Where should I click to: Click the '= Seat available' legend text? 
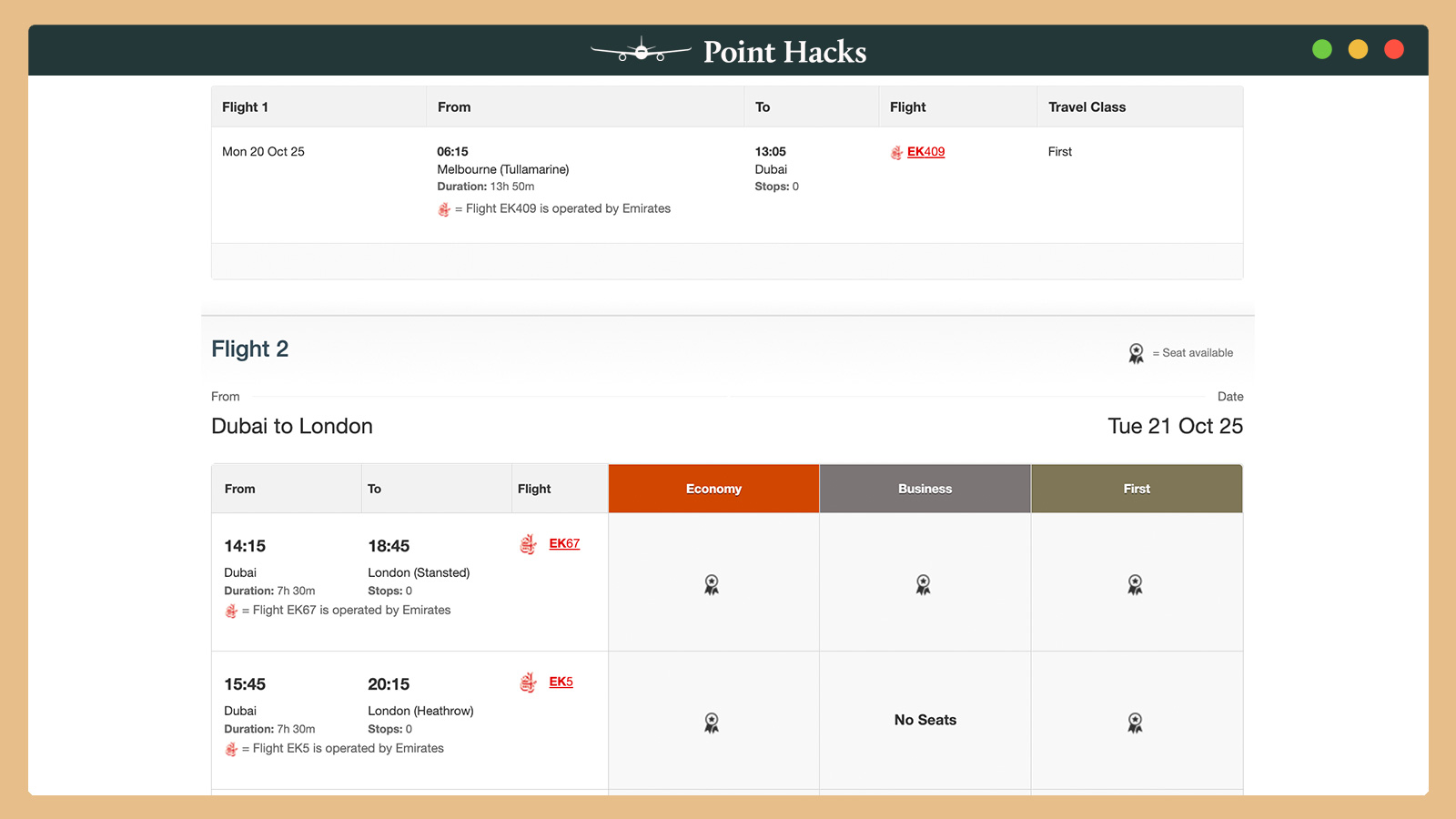tap(1193, 353)
